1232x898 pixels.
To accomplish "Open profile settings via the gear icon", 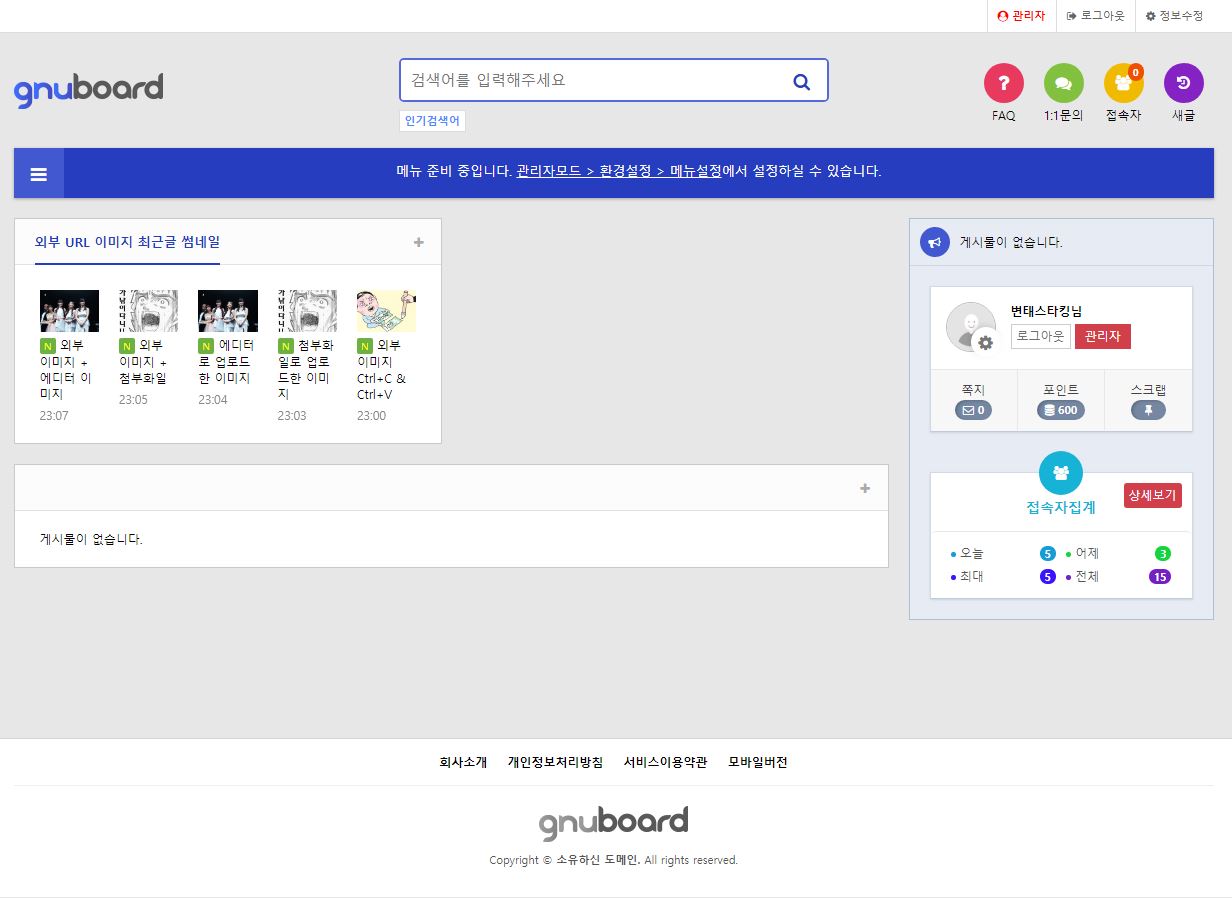I will (984, 345).
